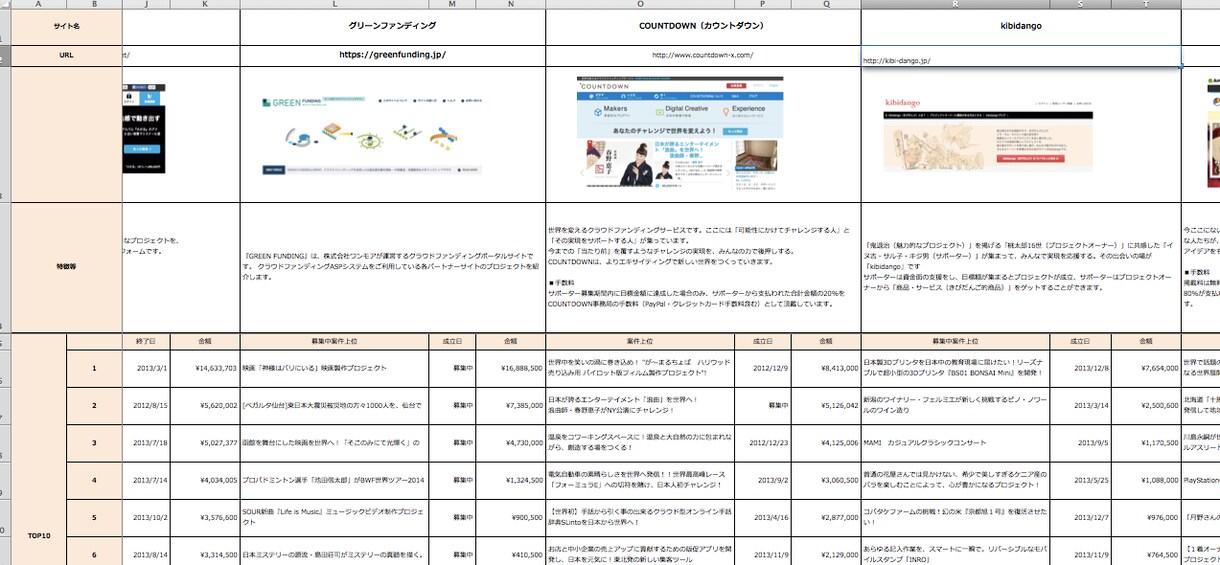Select rank 1 cell
Screen dimensions: 1220x565
(94, 368)
